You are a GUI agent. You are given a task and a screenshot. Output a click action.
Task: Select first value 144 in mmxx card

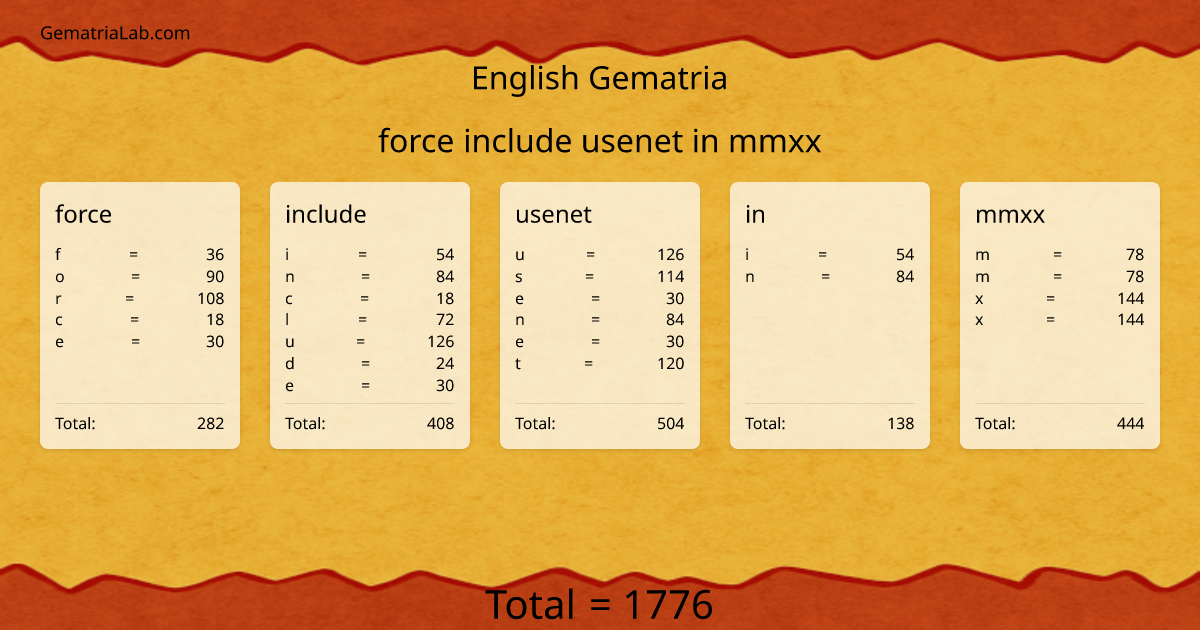tap(1131, 298)
